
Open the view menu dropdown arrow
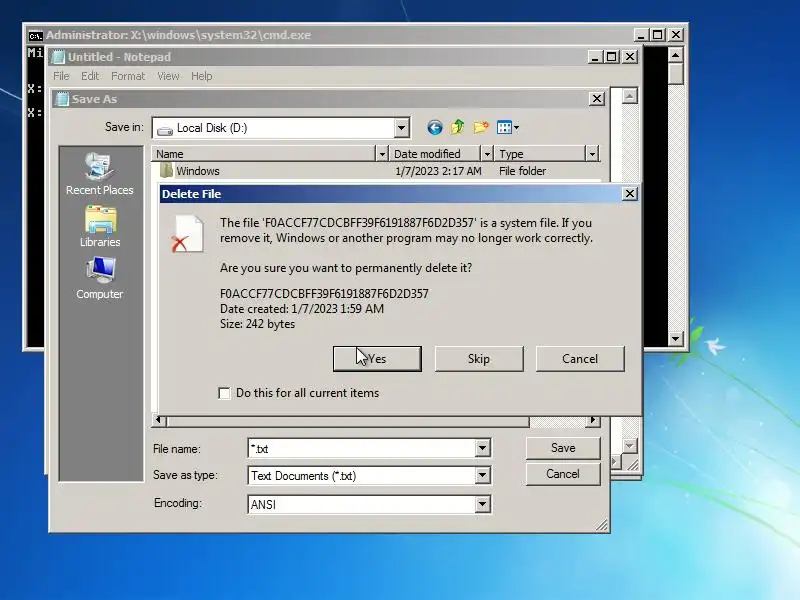516,128
